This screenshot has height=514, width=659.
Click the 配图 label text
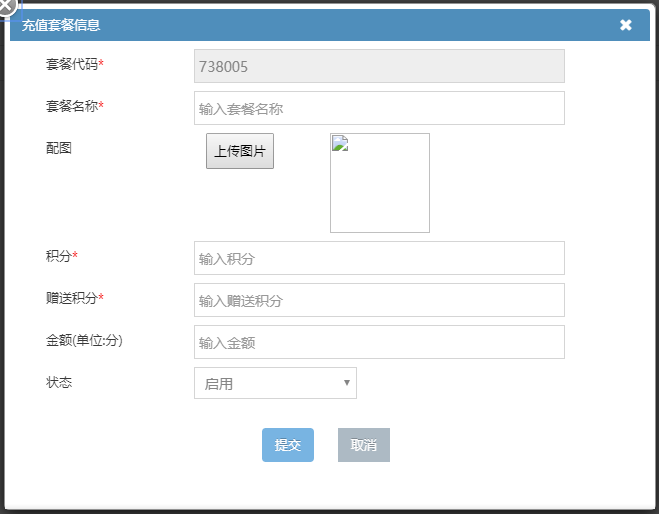(x=58, y=148)
